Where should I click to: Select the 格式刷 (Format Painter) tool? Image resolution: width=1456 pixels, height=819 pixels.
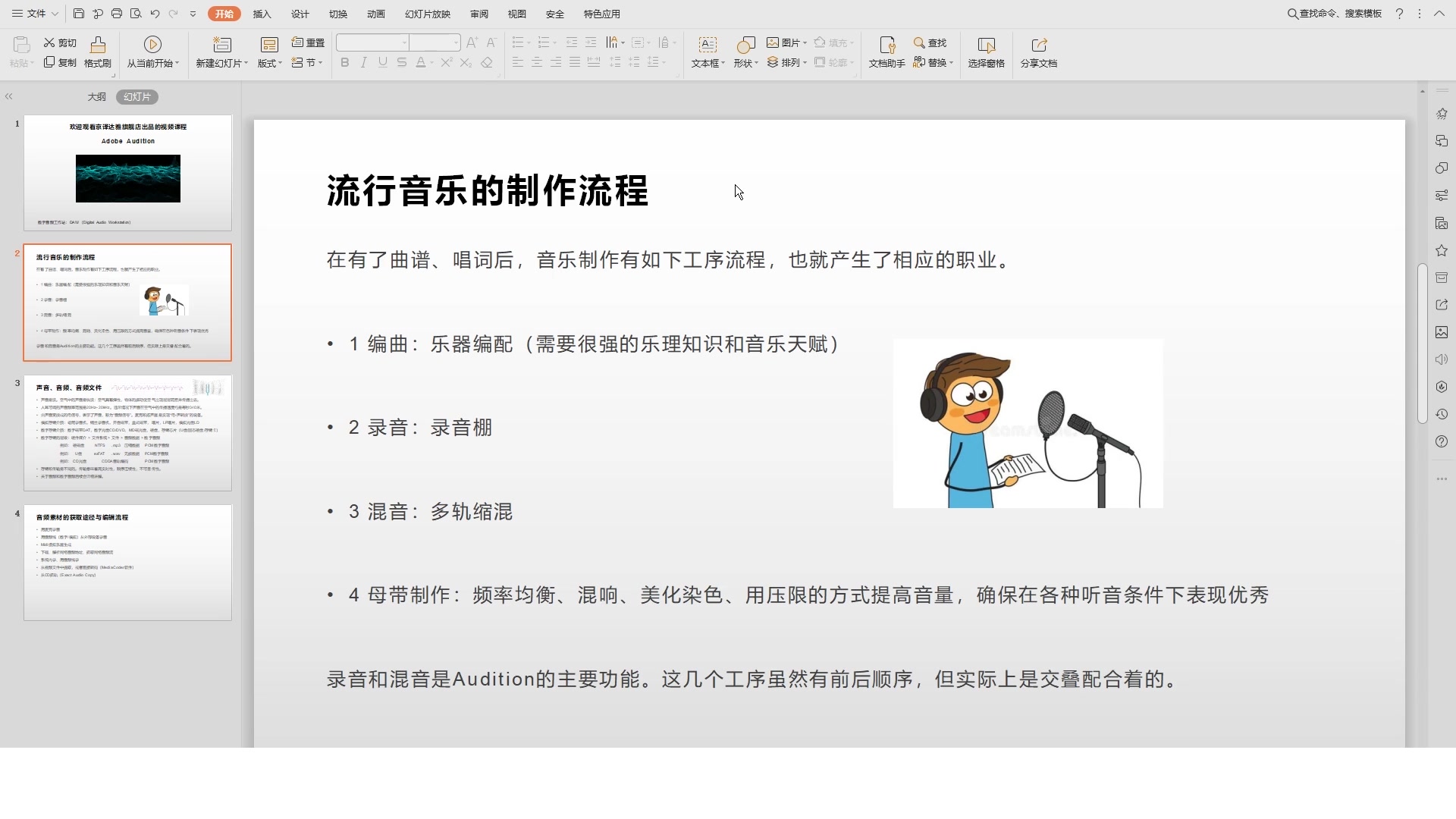[x=97, y=52]
